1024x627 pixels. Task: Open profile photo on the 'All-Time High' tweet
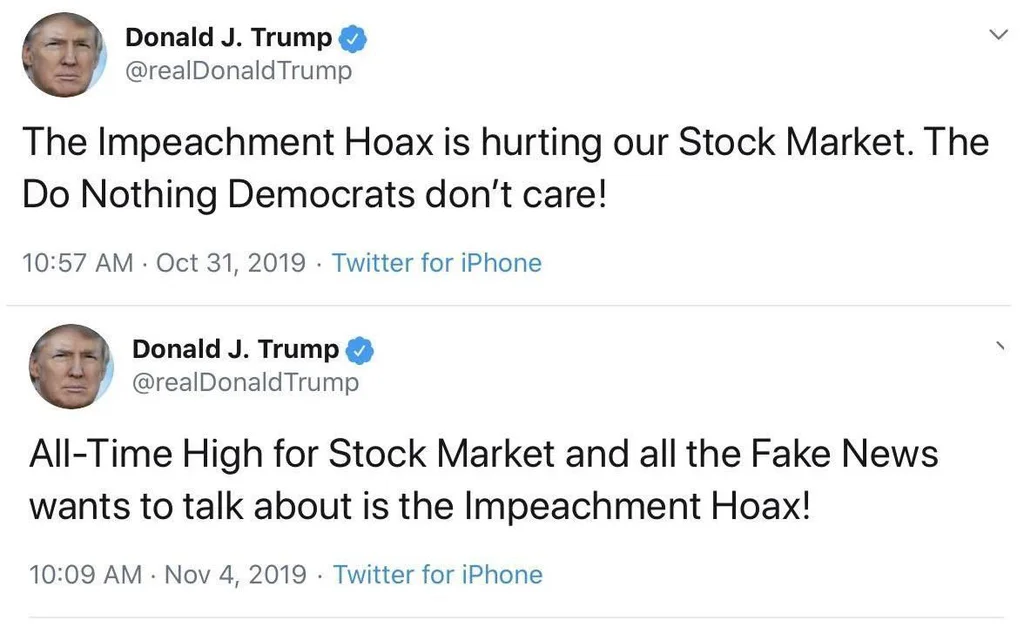click(x=70, y=366)
